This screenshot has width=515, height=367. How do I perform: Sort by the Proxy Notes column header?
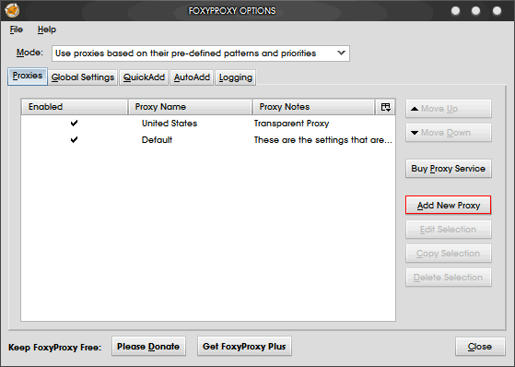(x=314, y=107)
